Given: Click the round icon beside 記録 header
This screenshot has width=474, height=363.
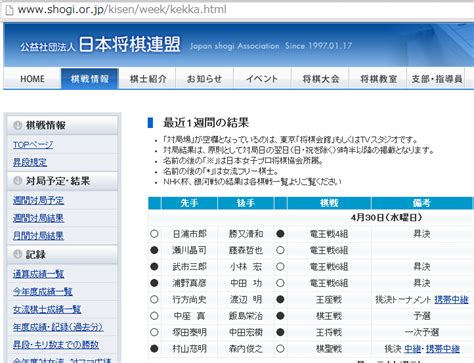Looking at the screenshot, I should pos(17,255).
